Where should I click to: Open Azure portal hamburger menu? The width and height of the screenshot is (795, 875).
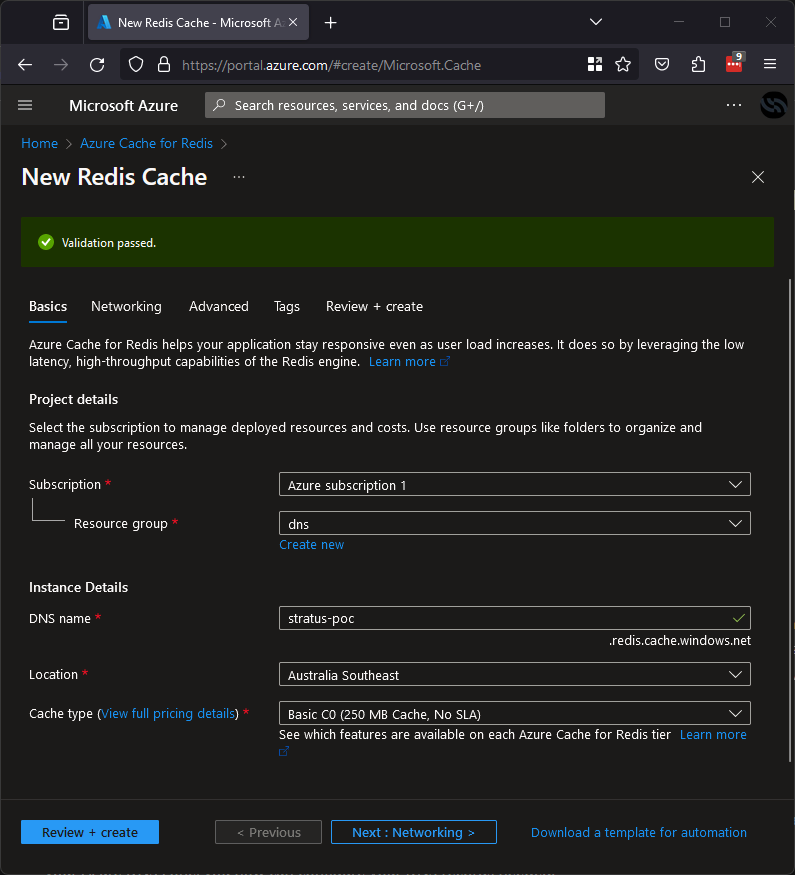click(25, 105)
